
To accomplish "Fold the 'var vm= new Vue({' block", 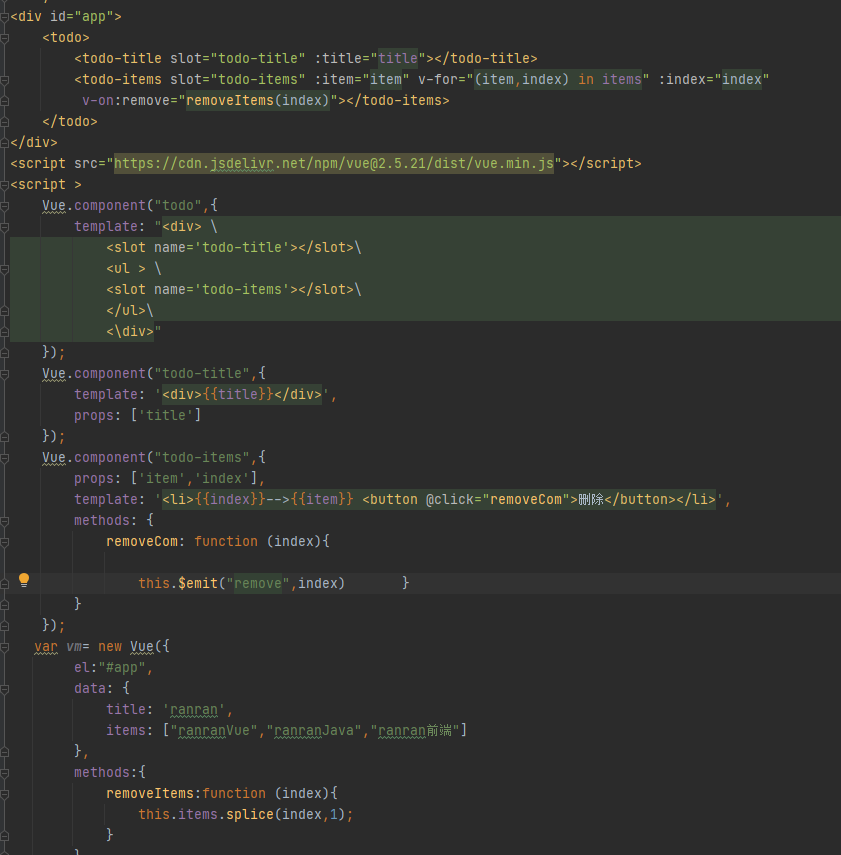I will coord(4,647).
